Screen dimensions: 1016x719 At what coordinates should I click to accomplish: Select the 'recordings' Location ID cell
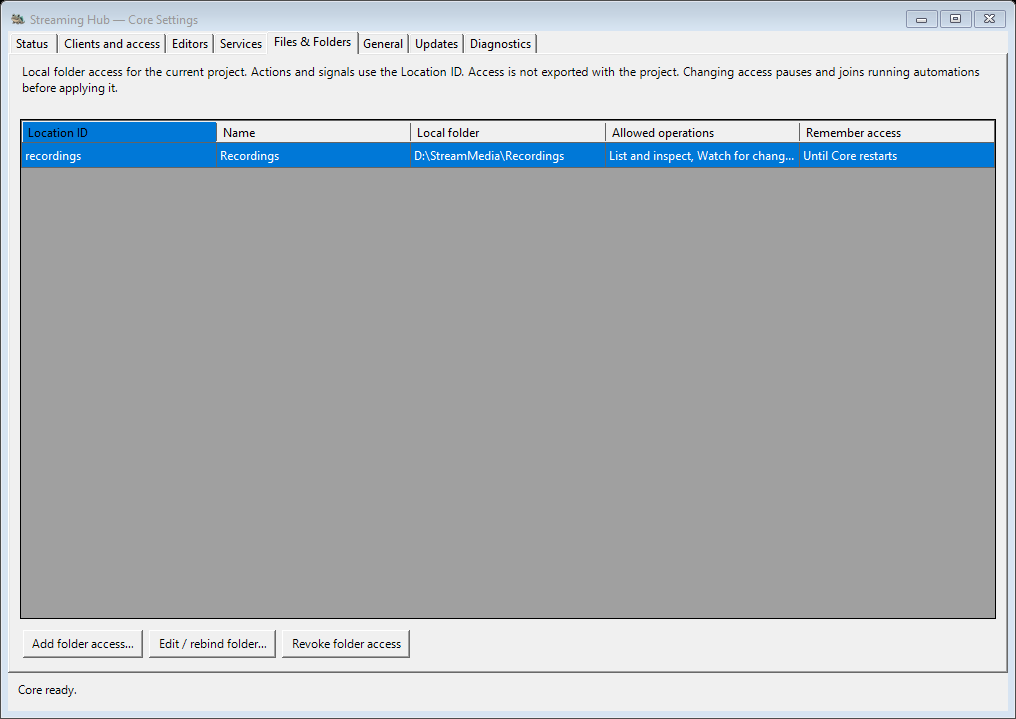pos(119,156)
